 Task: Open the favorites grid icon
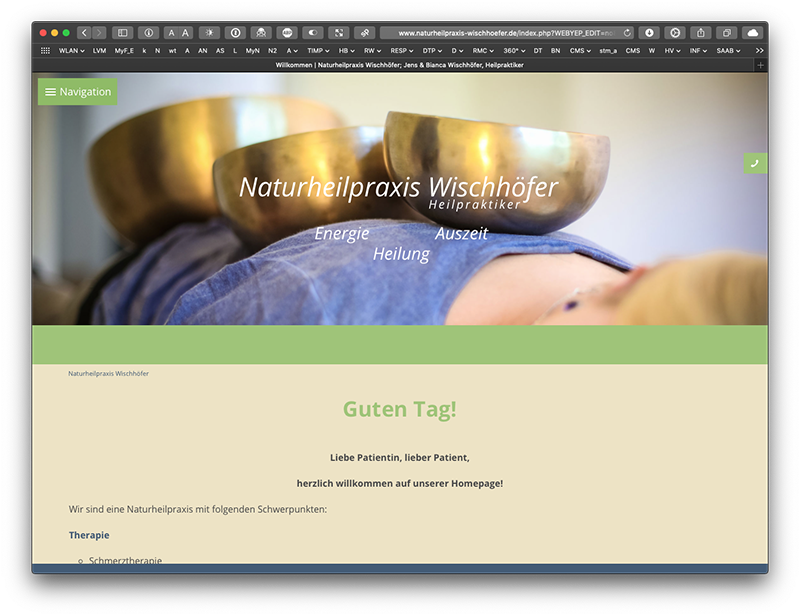click(45, 50)
